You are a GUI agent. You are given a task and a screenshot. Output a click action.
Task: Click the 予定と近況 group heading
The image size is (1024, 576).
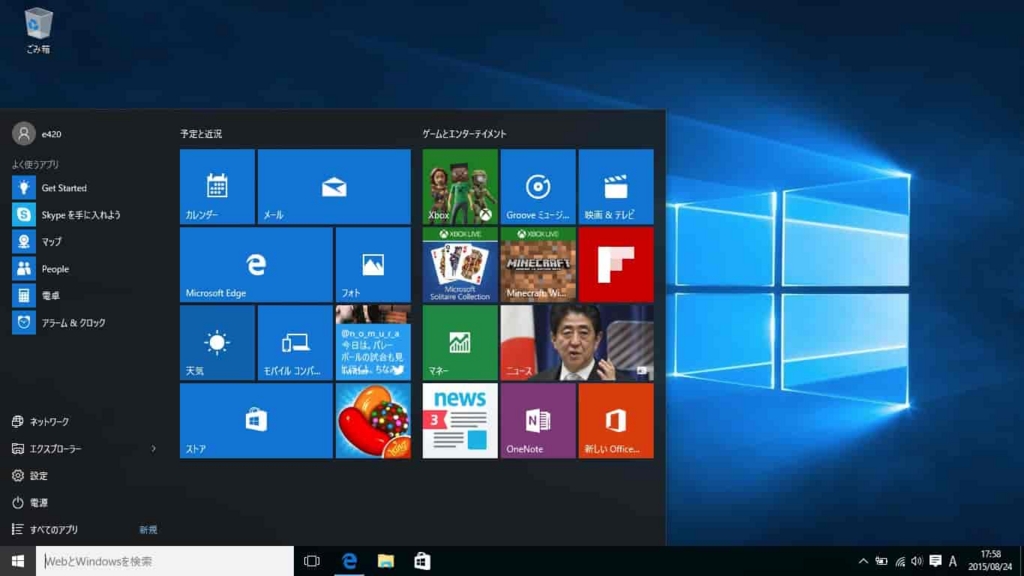pyautogui.click(x=201, y=134)
